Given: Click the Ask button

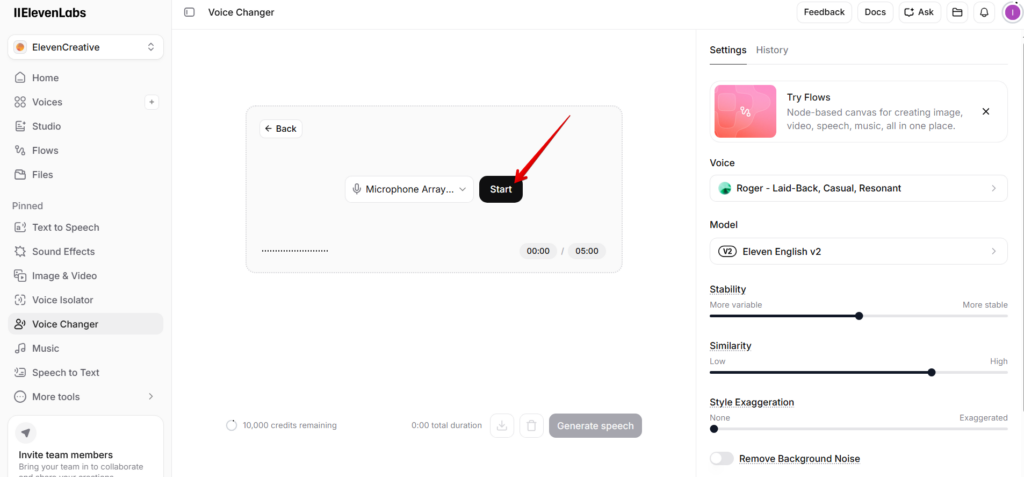Looking at the screenshot, I should click(x=920, y=12).
